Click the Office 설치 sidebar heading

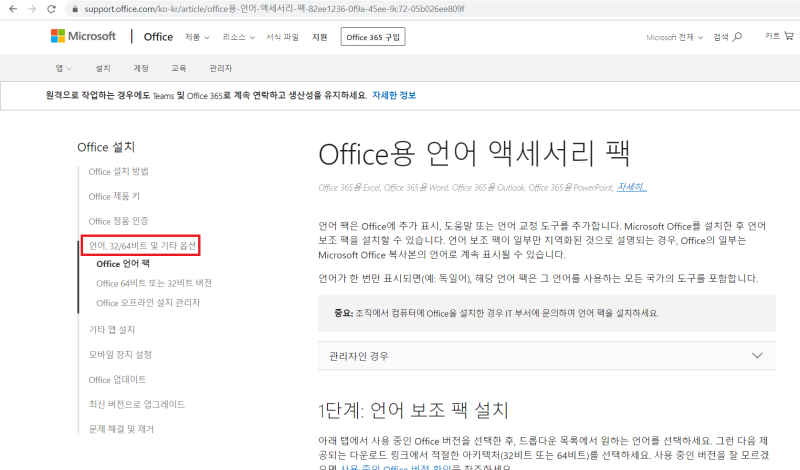[106, 147]
